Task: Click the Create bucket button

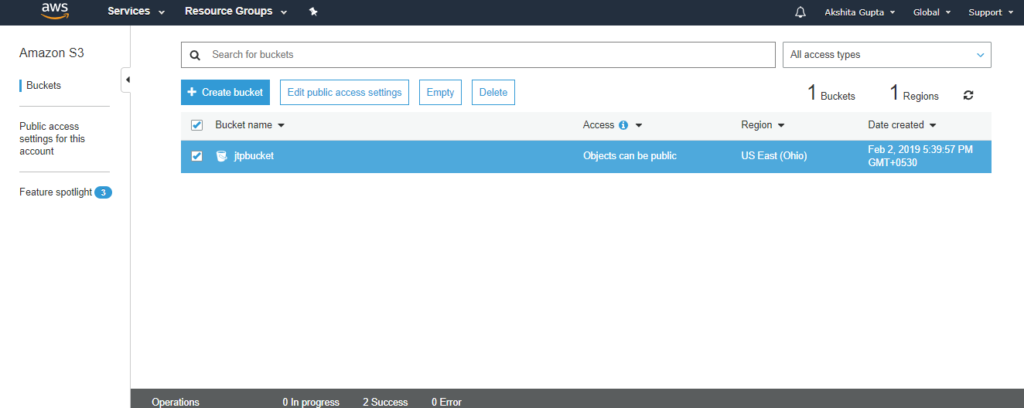Action: (225, 92)
